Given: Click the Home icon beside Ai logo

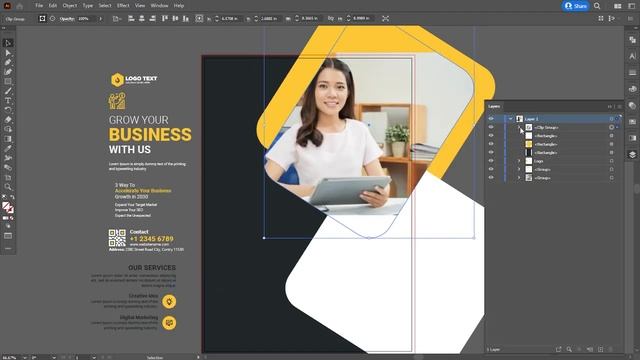Looking at the screenshot, I should click(19, 6).
